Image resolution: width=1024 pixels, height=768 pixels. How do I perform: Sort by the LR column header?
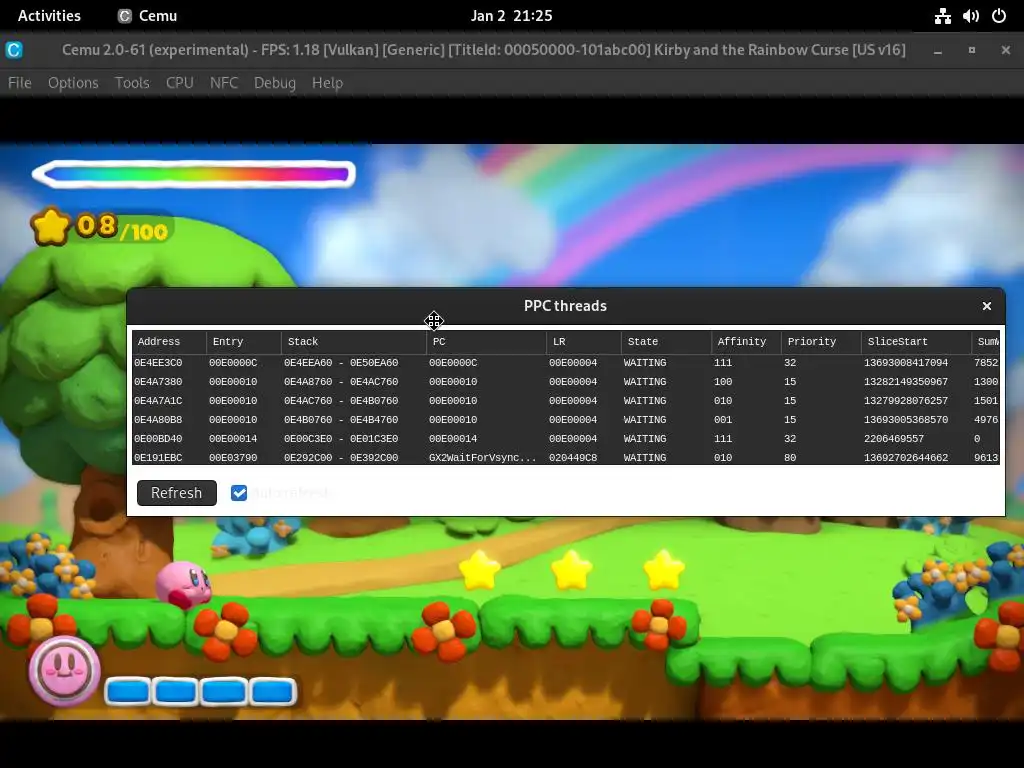coord(584,342)
